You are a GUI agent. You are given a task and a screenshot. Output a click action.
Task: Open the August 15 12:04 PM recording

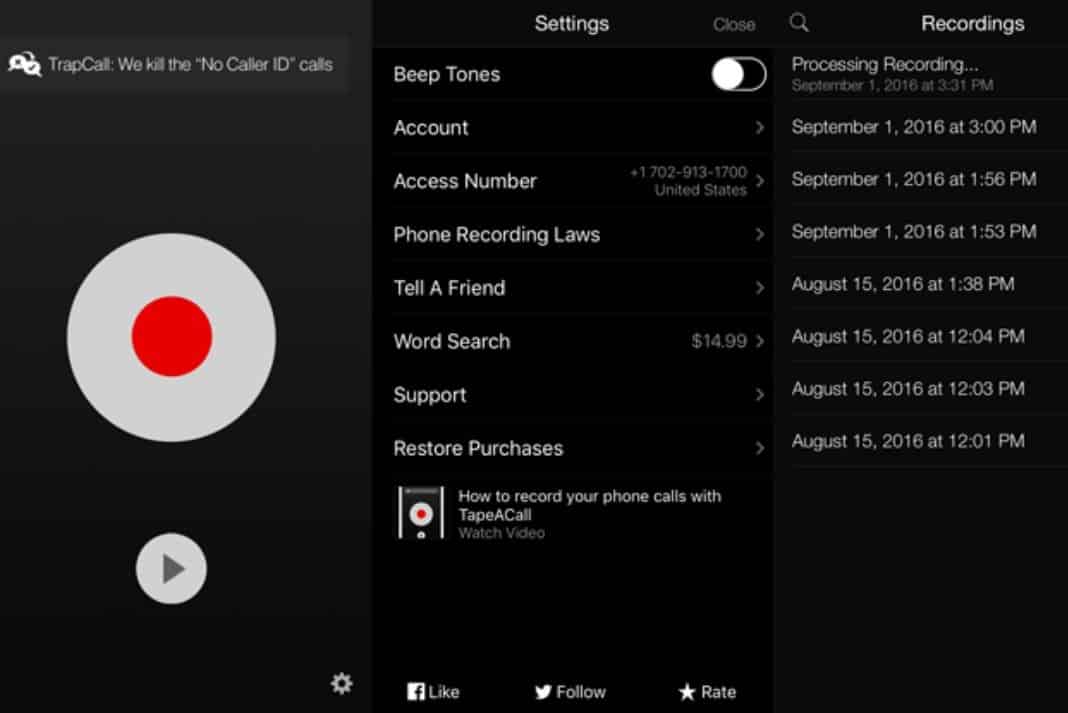tap(907, 336)
